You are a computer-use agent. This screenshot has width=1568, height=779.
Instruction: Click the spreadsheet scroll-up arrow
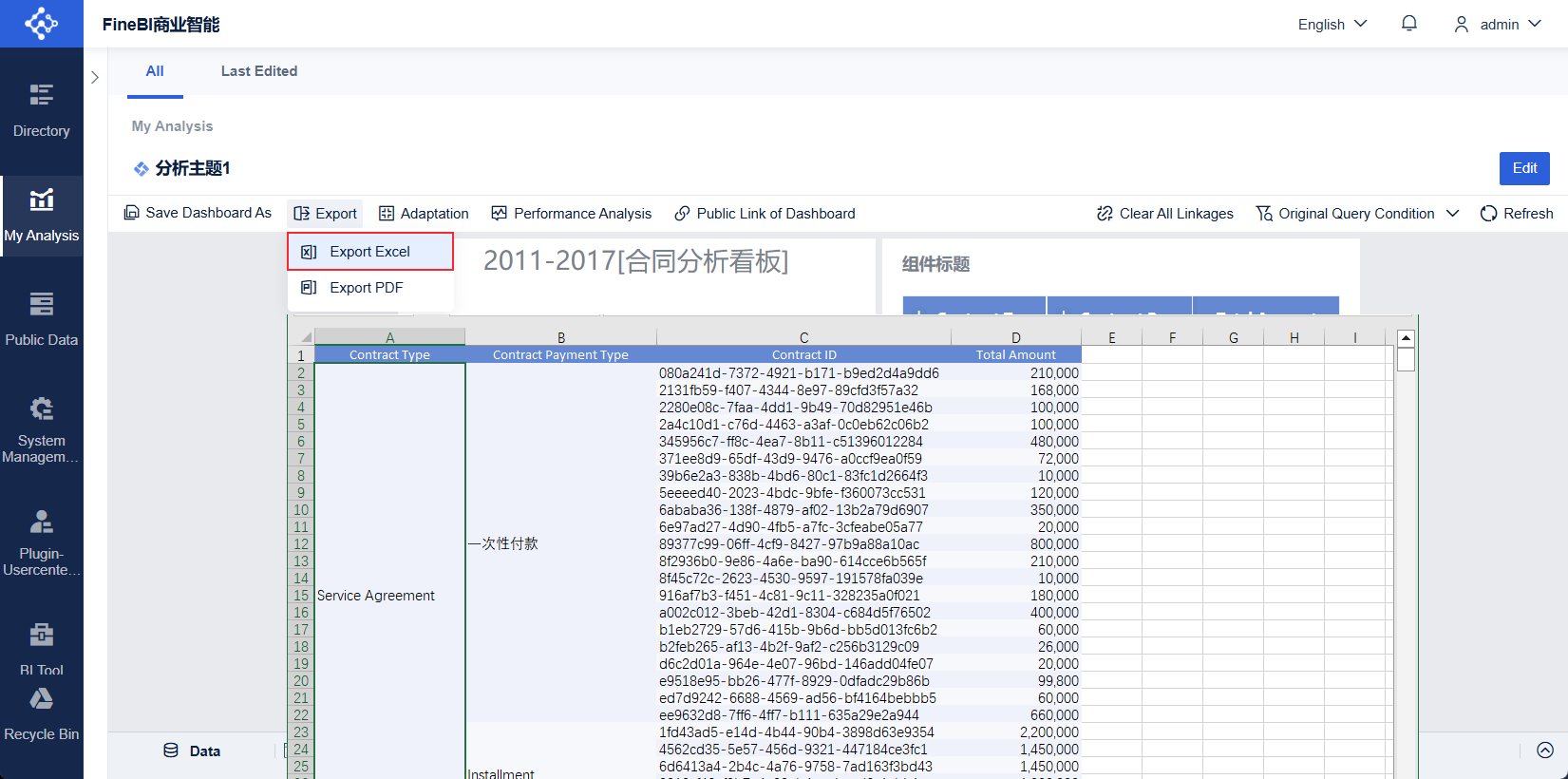(1407, 338)
